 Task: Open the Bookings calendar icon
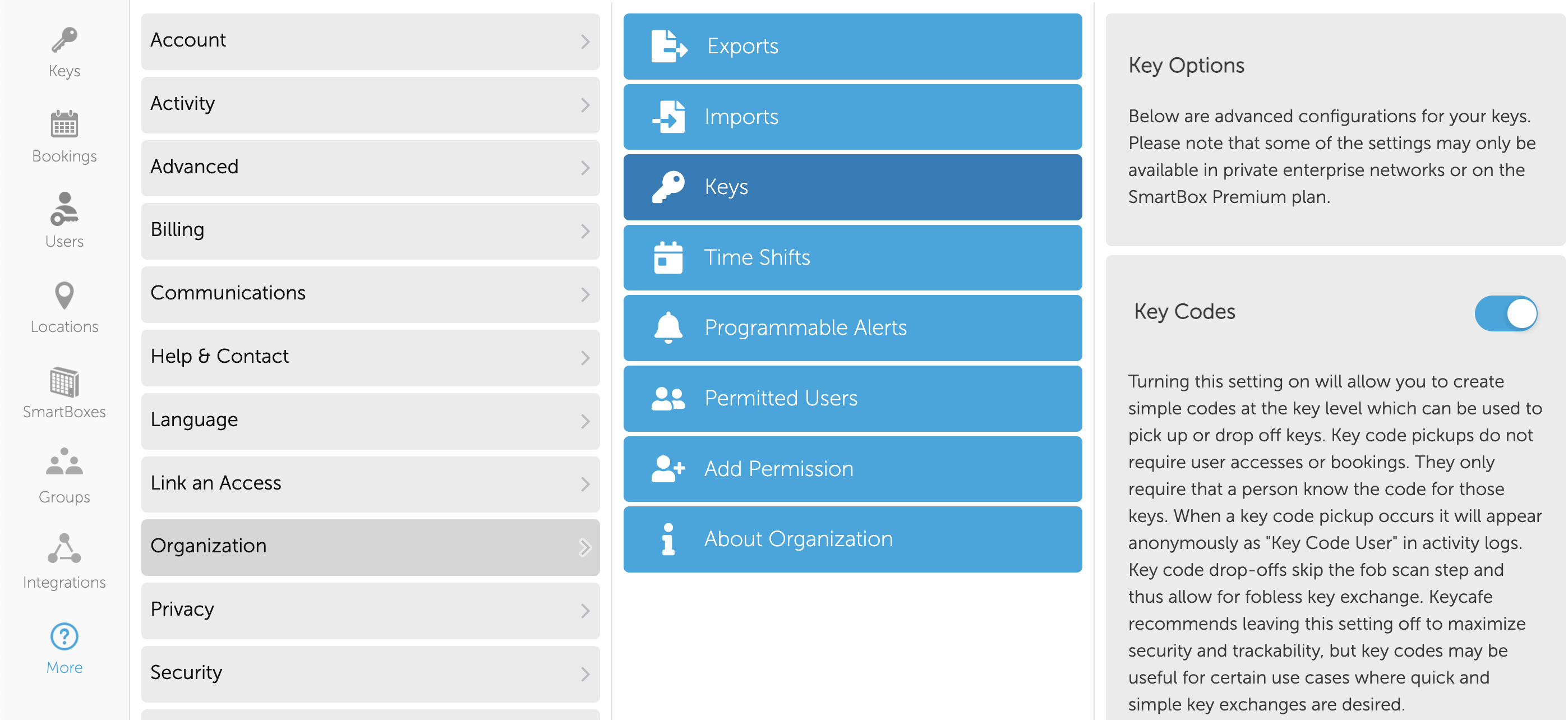[x=64, y=126]
